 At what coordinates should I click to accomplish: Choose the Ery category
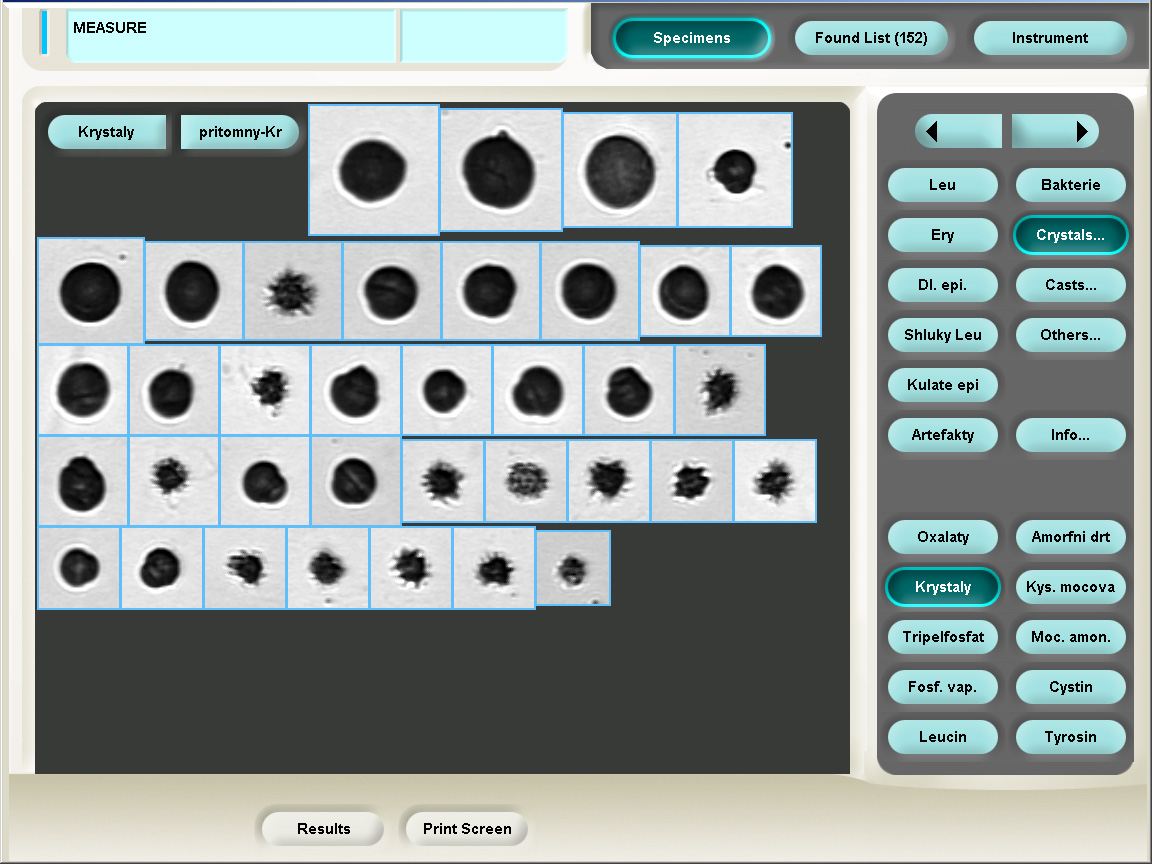pyautogui.click(x=943, y=235)
